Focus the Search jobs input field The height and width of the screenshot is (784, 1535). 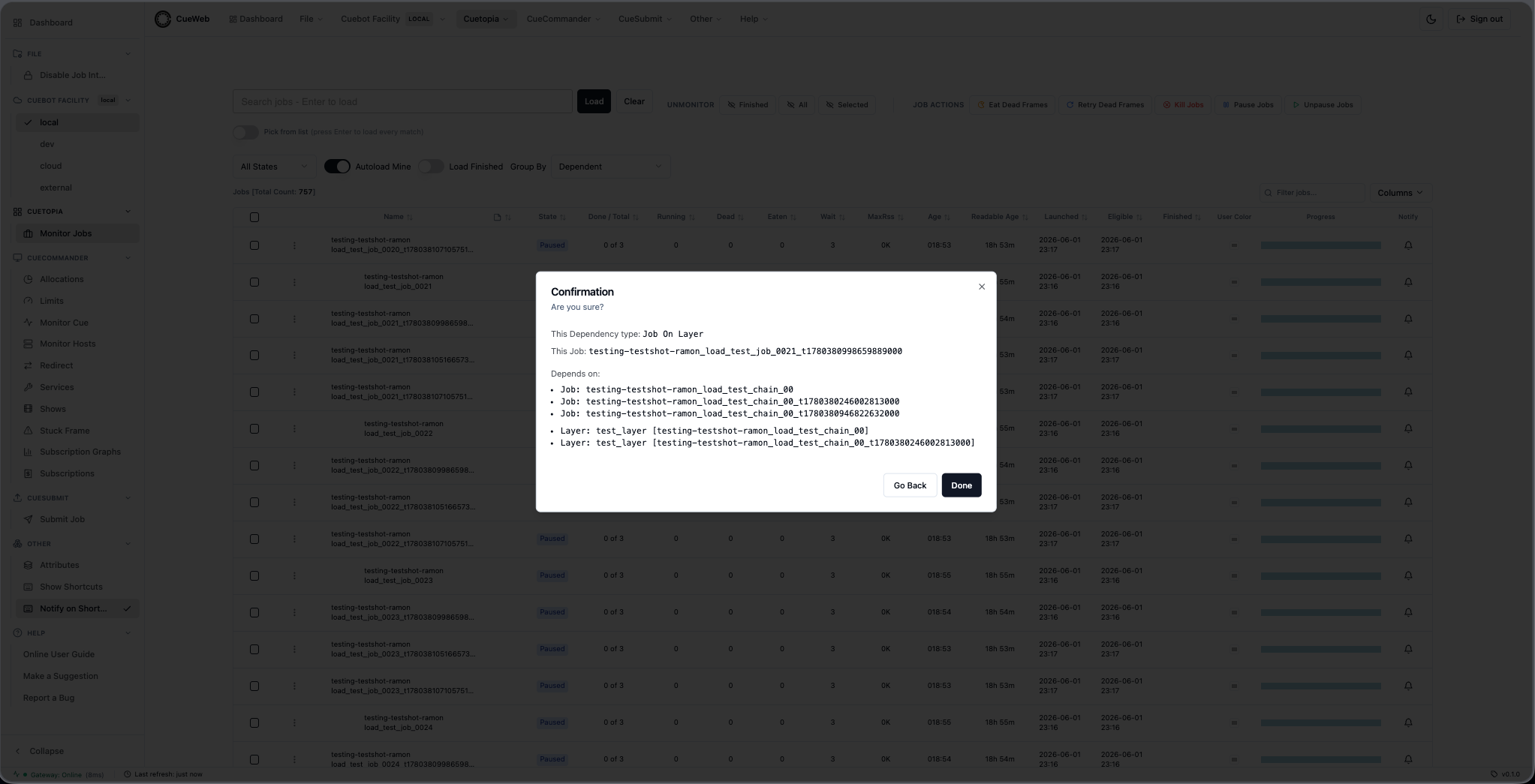(x=402, y=101)
